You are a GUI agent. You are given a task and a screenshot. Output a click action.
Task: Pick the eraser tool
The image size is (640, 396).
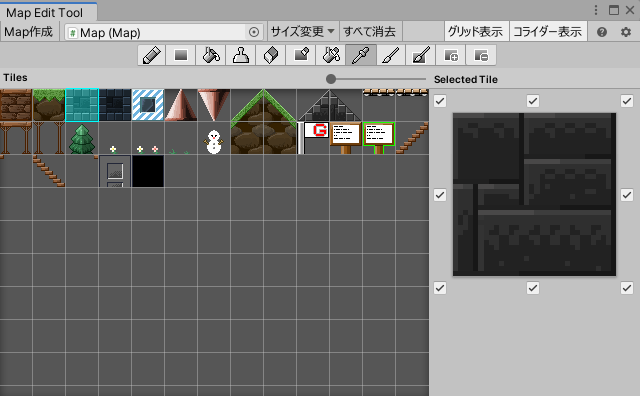tap(271, 55)
